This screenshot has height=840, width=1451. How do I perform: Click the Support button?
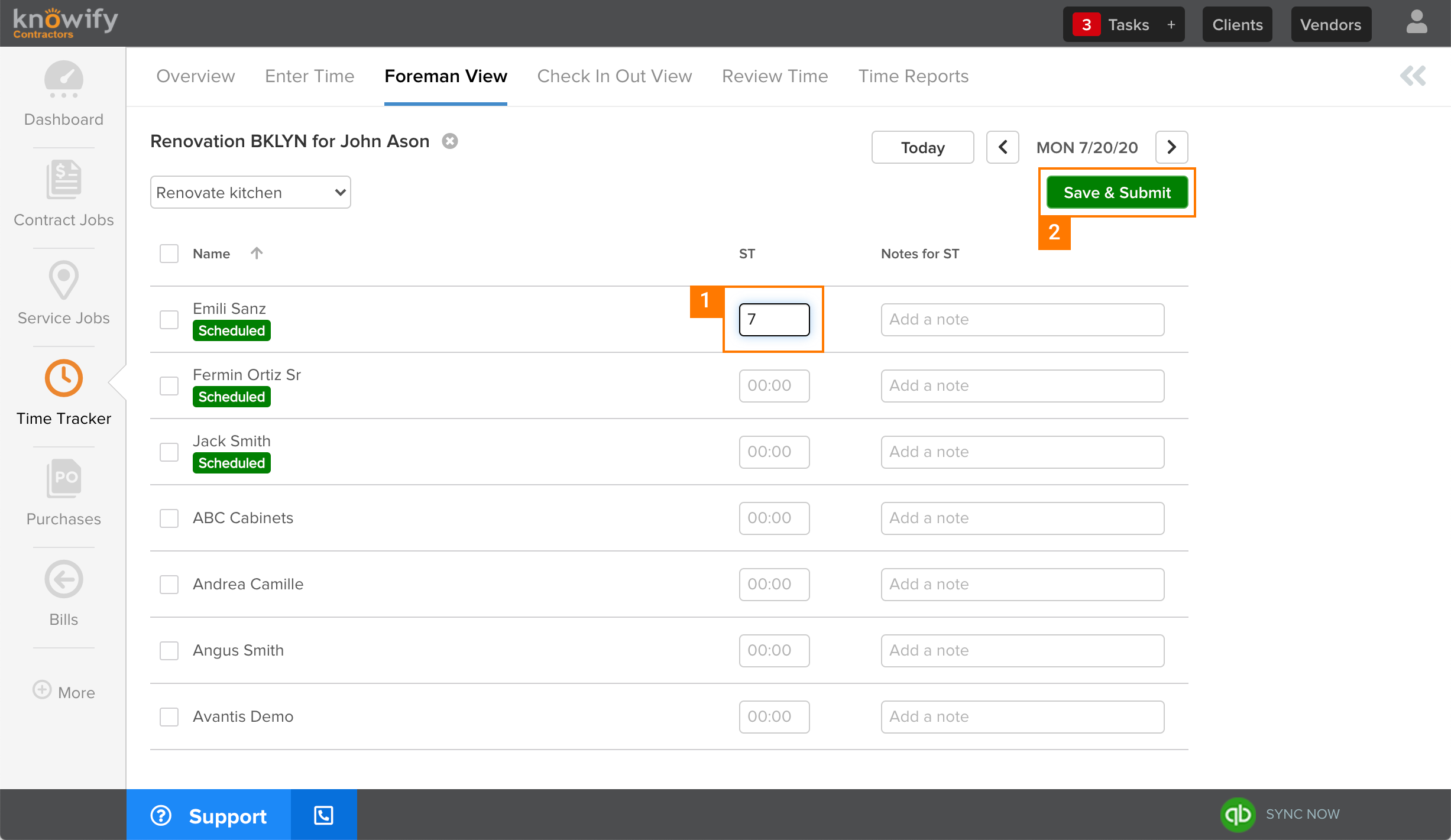209,815
